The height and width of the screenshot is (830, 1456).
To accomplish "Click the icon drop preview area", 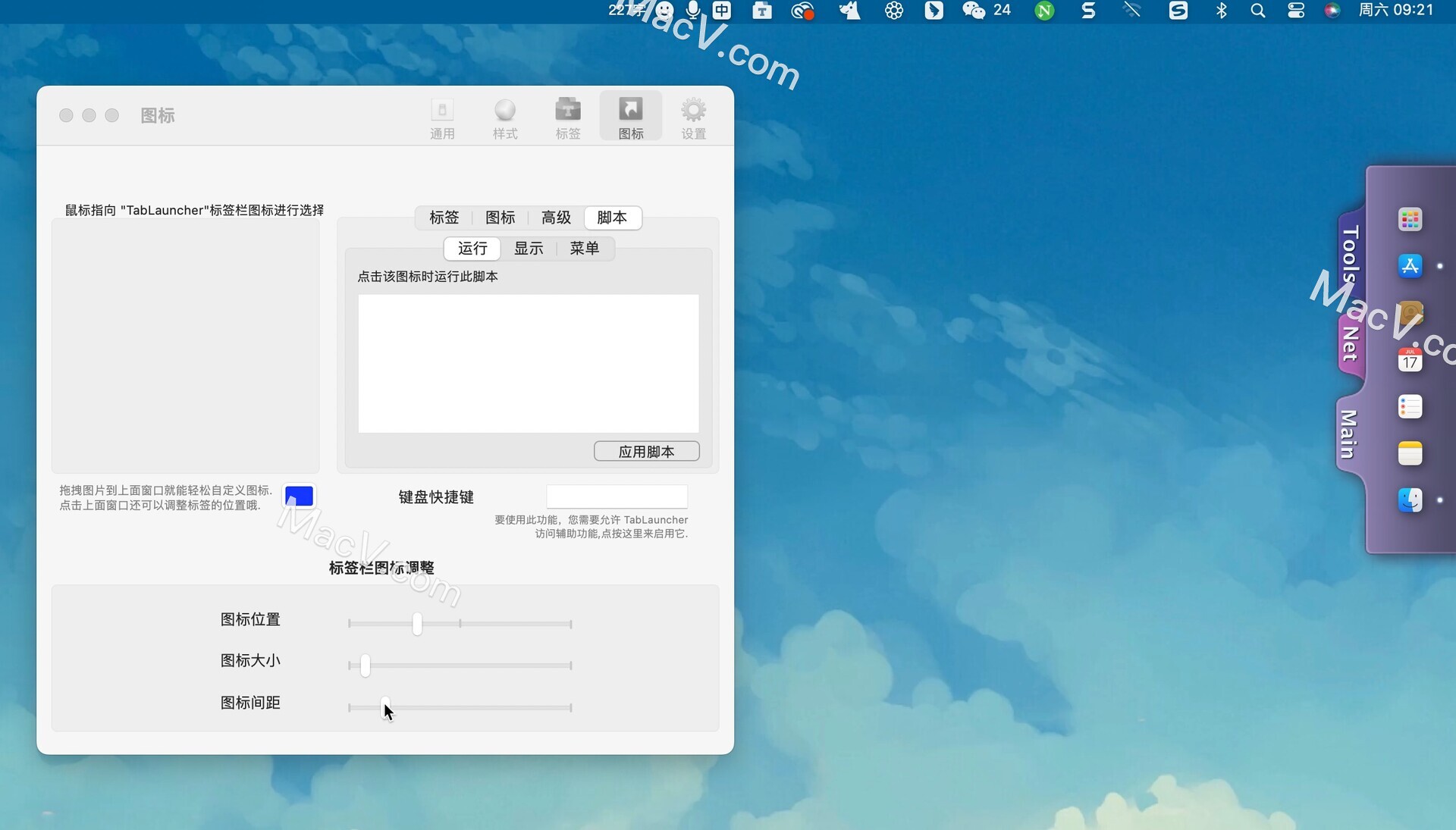I will coord(185,346).
